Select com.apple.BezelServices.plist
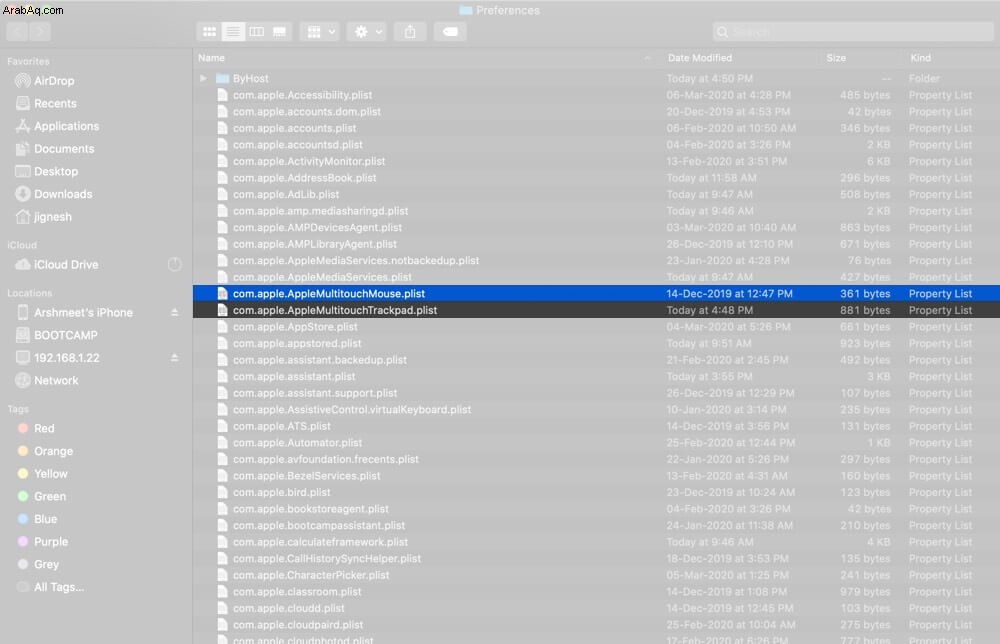The width and height of the screenshot is (1000, 644). coord(596,476)
